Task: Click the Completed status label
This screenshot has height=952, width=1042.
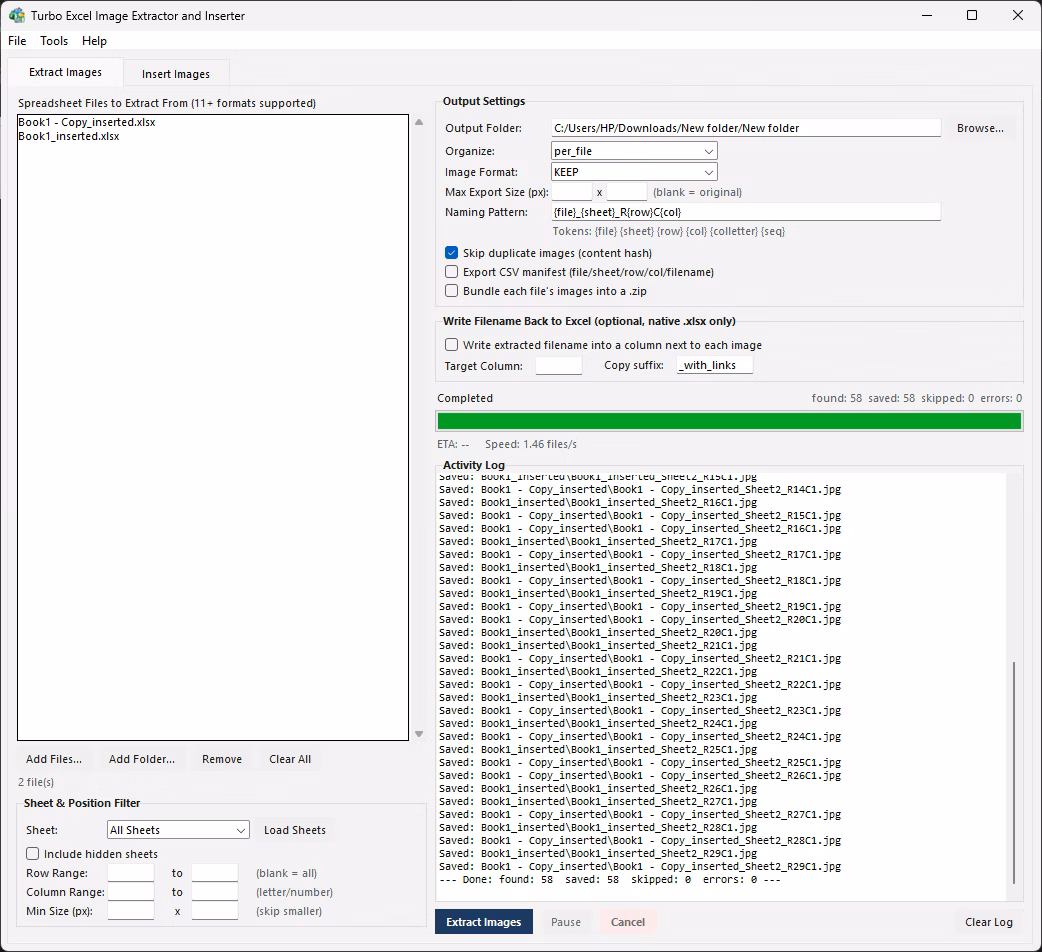Action: (x=465, y=399)
